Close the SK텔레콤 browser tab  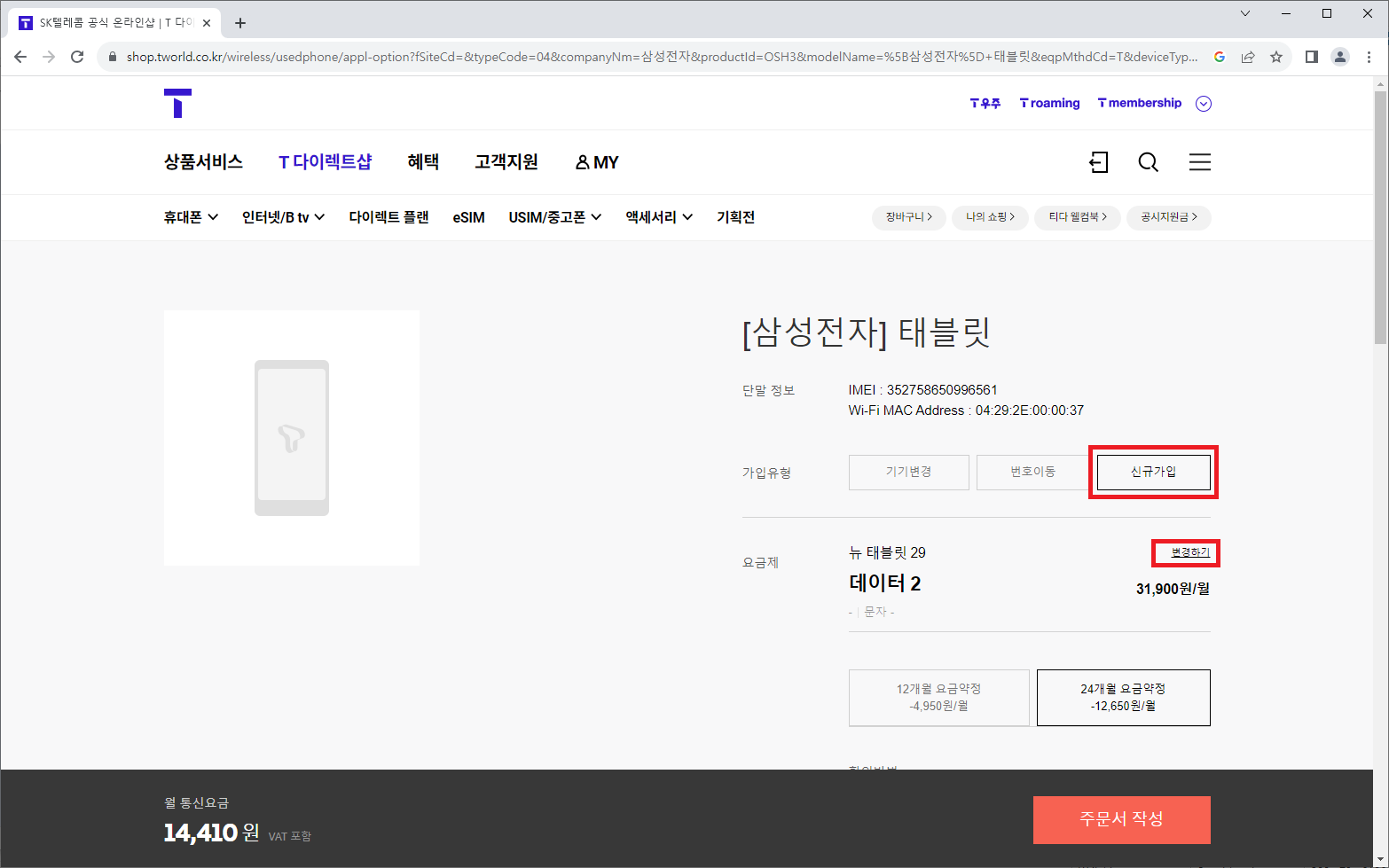[207, 23]
